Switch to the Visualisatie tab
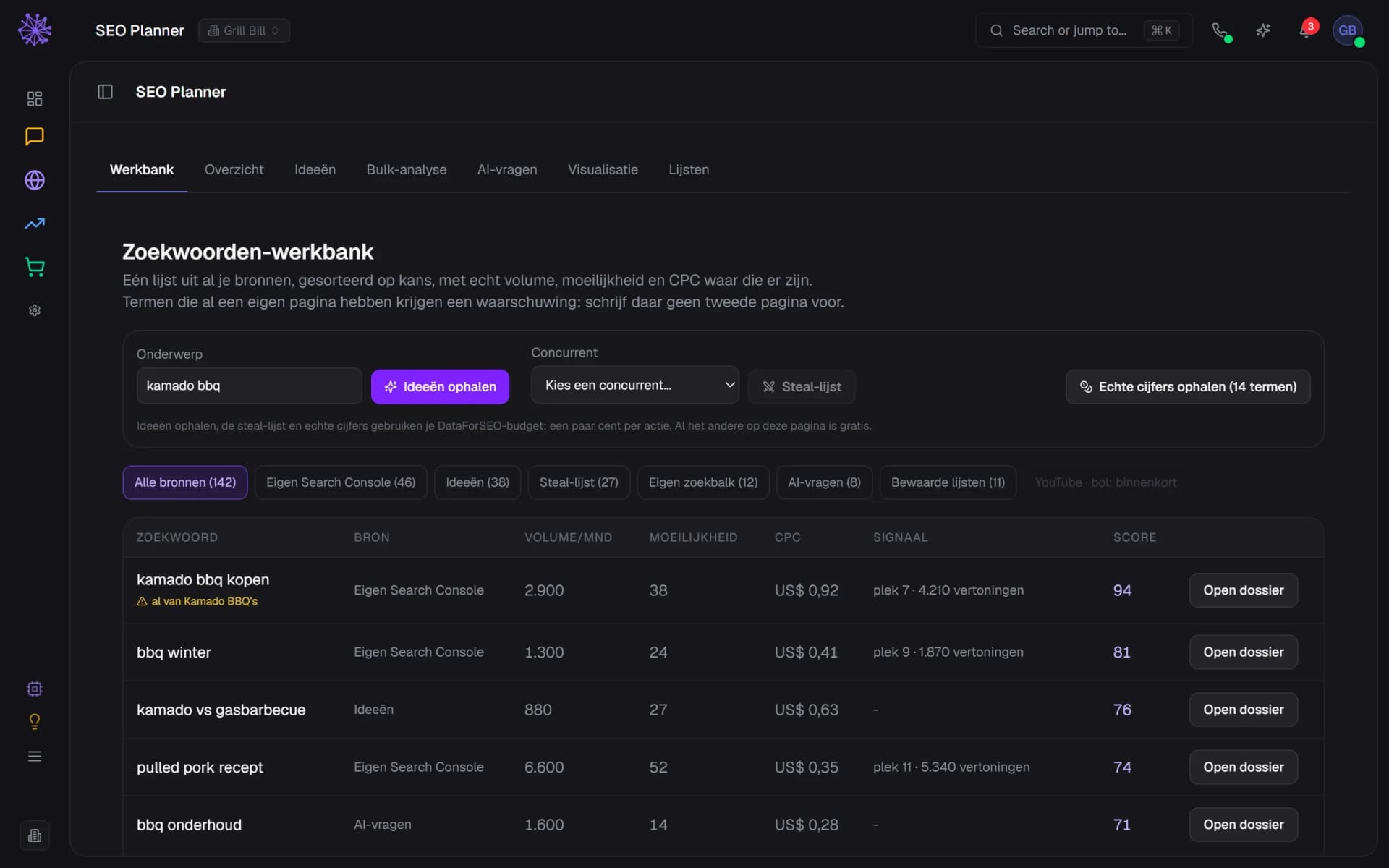 pyautogui.click(x=603, y=169)
